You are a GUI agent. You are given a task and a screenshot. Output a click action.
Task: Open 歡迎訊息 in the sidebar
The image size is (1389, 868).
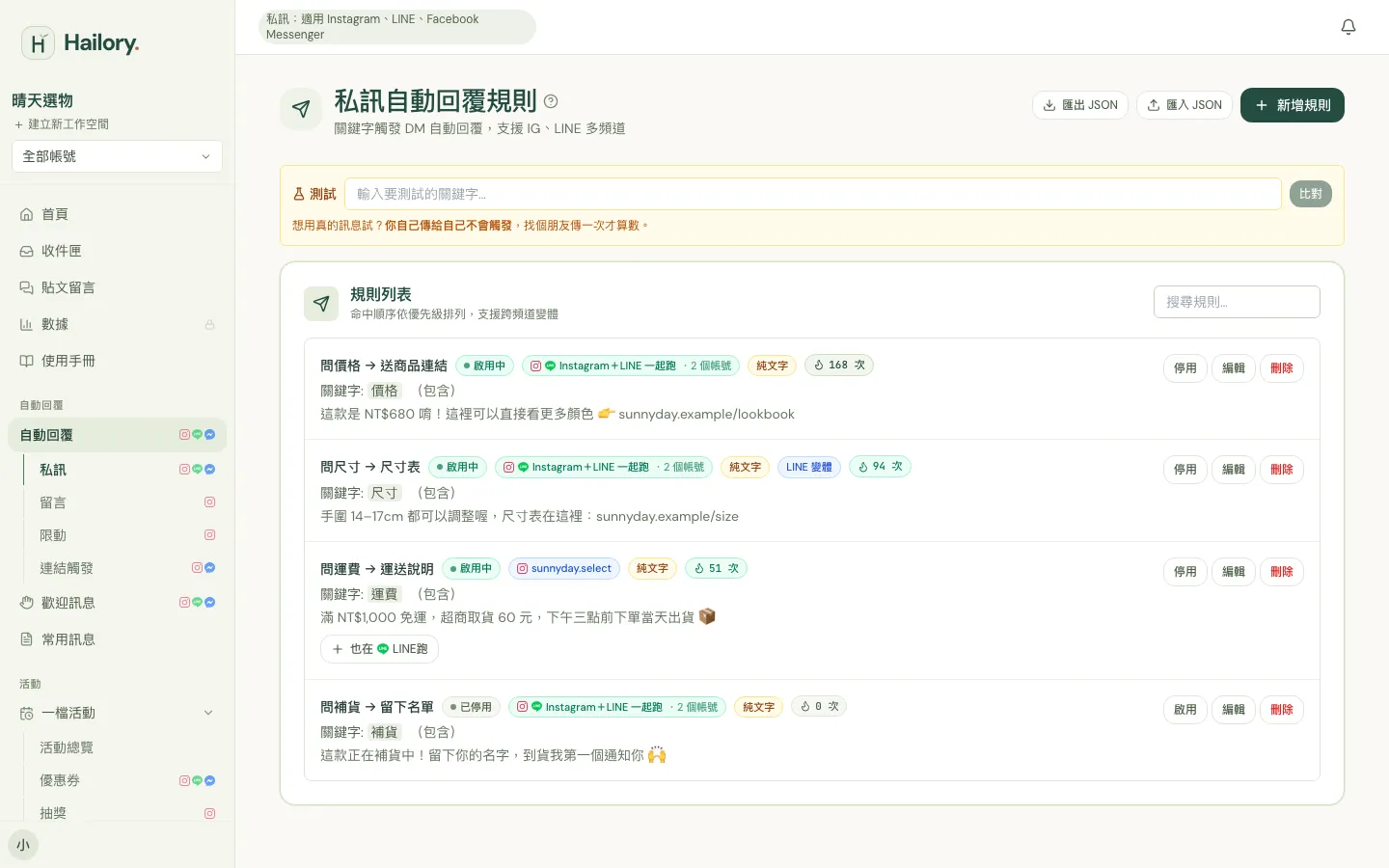117,603
